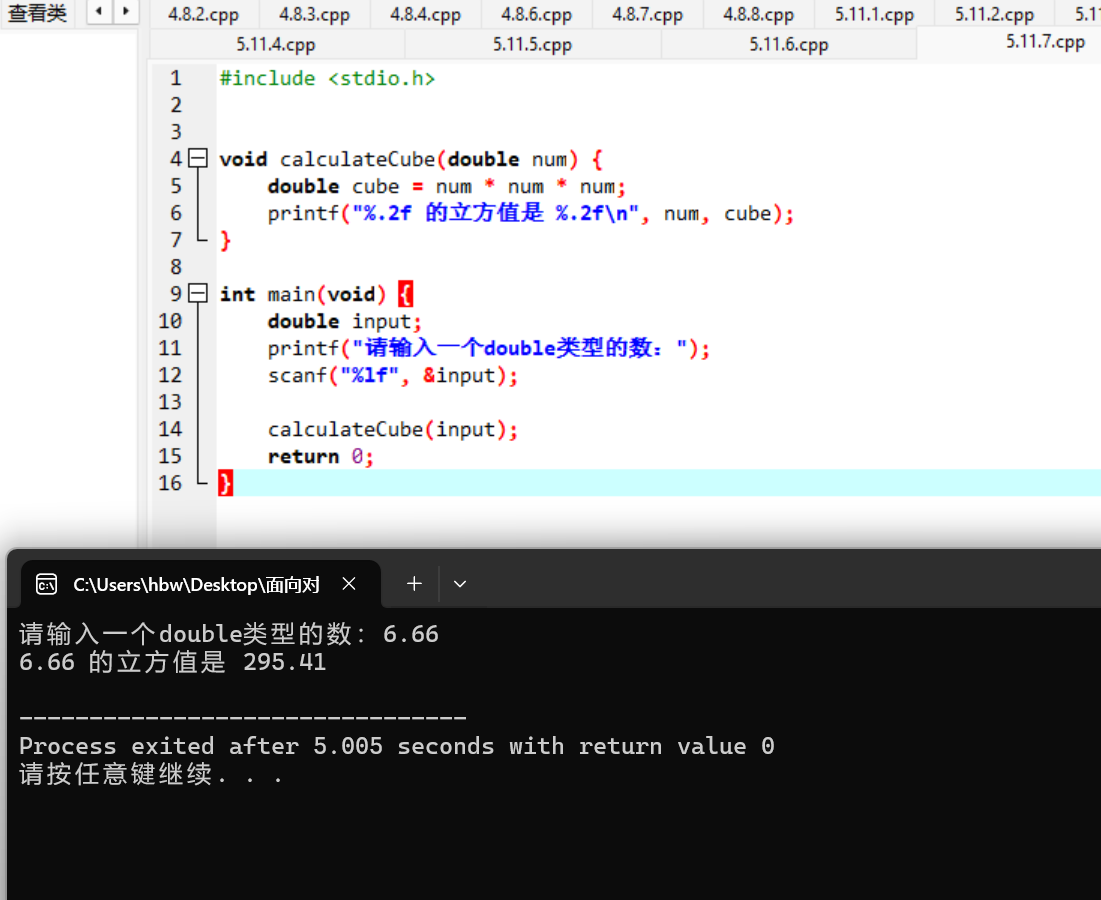Click the console prompt line ending in 6.66
Image resolution: width=1101 pixels, height=900 pixels.
click(x=229, y=634)
